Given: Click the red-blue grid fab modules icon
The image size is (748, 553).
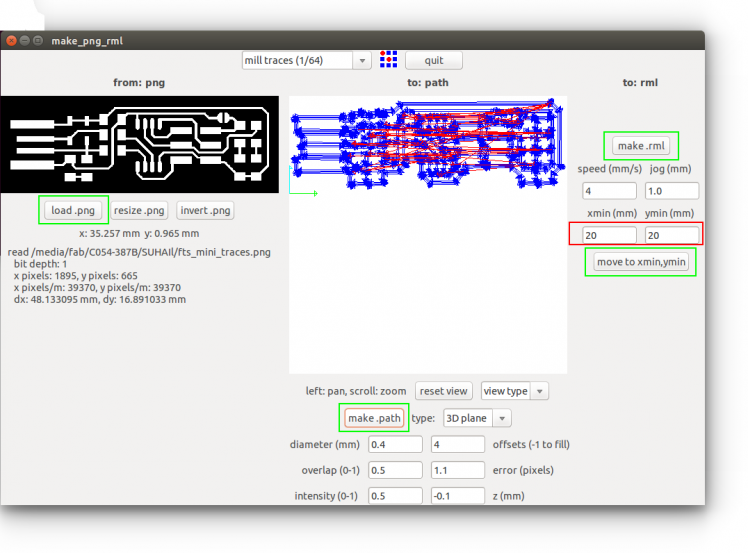Looking at the screenshot, I should click(x=390, y=60).
